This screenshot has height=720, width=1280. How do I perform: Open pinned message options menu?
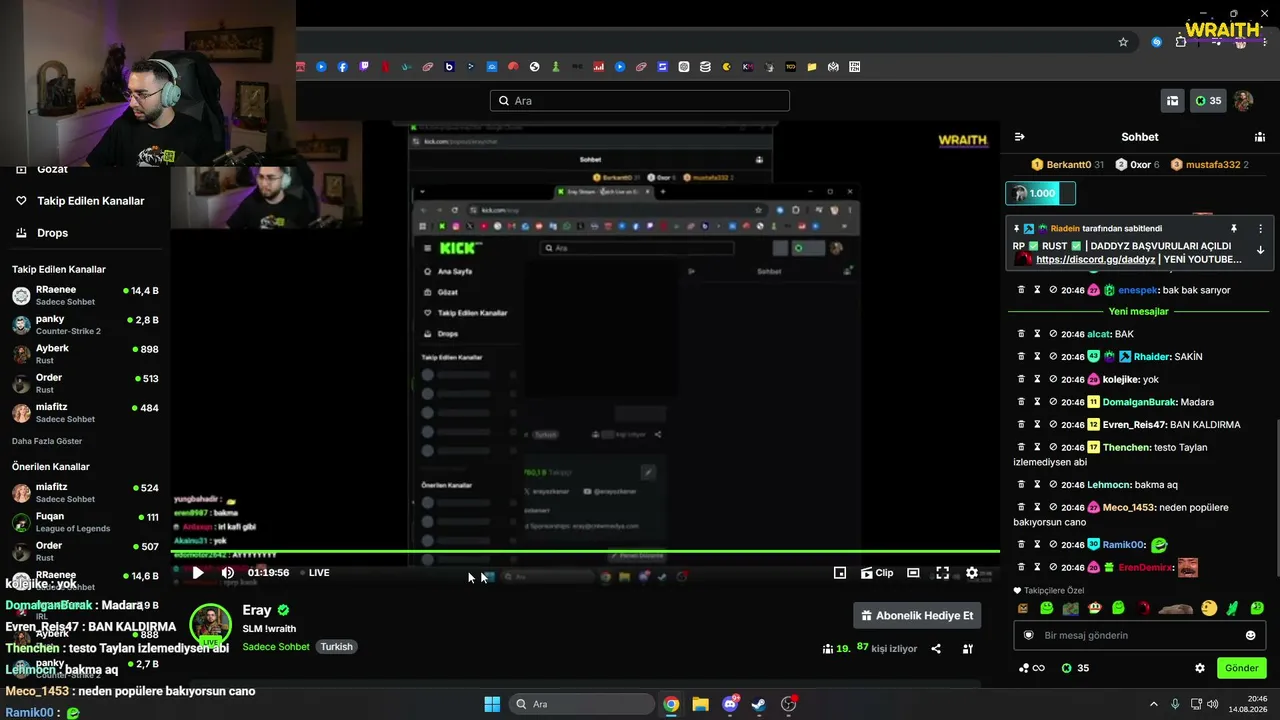(x=1260, y=229)
